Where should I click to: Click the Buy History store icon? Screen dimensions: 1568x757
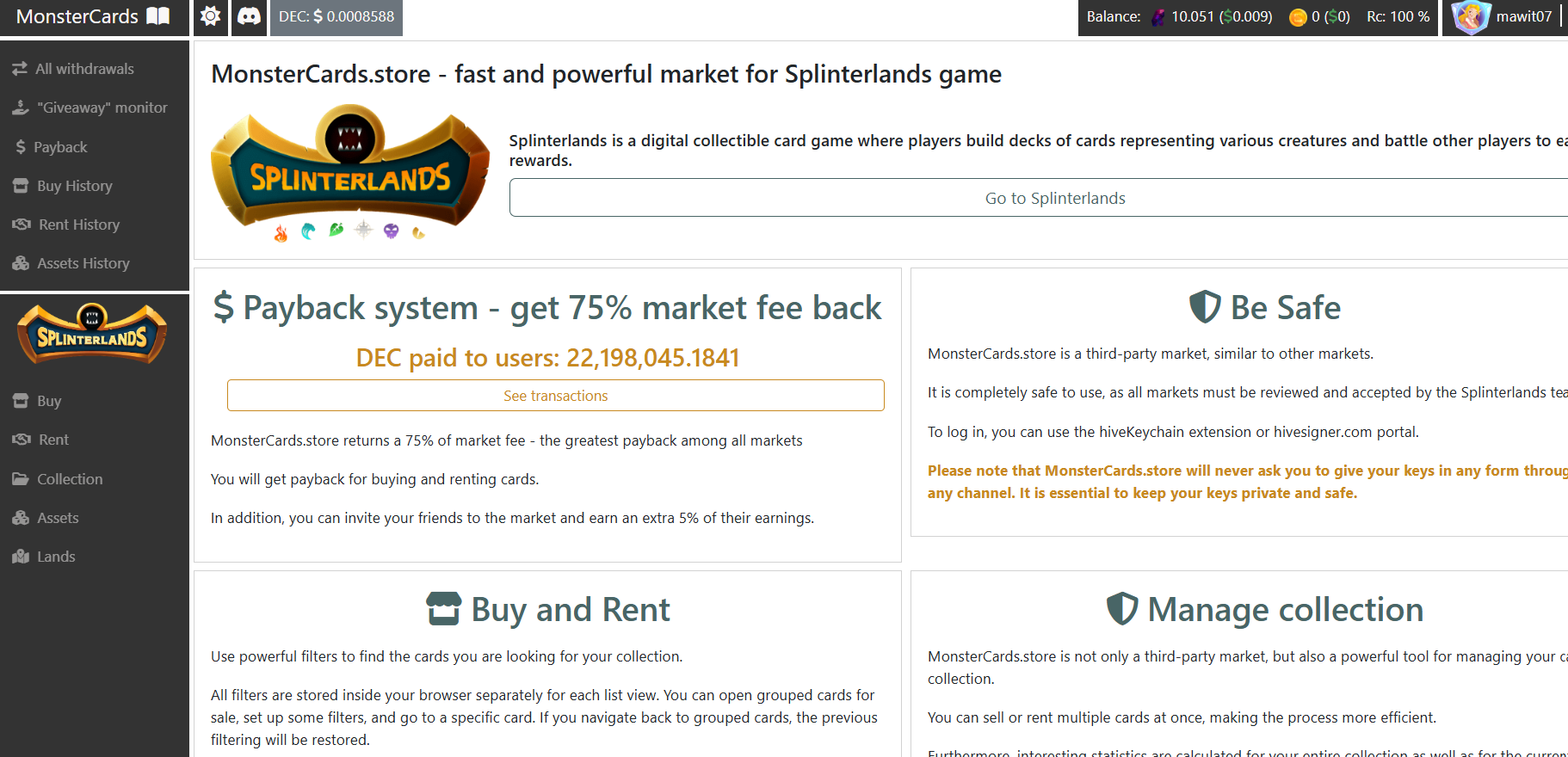tap(21, 186)
